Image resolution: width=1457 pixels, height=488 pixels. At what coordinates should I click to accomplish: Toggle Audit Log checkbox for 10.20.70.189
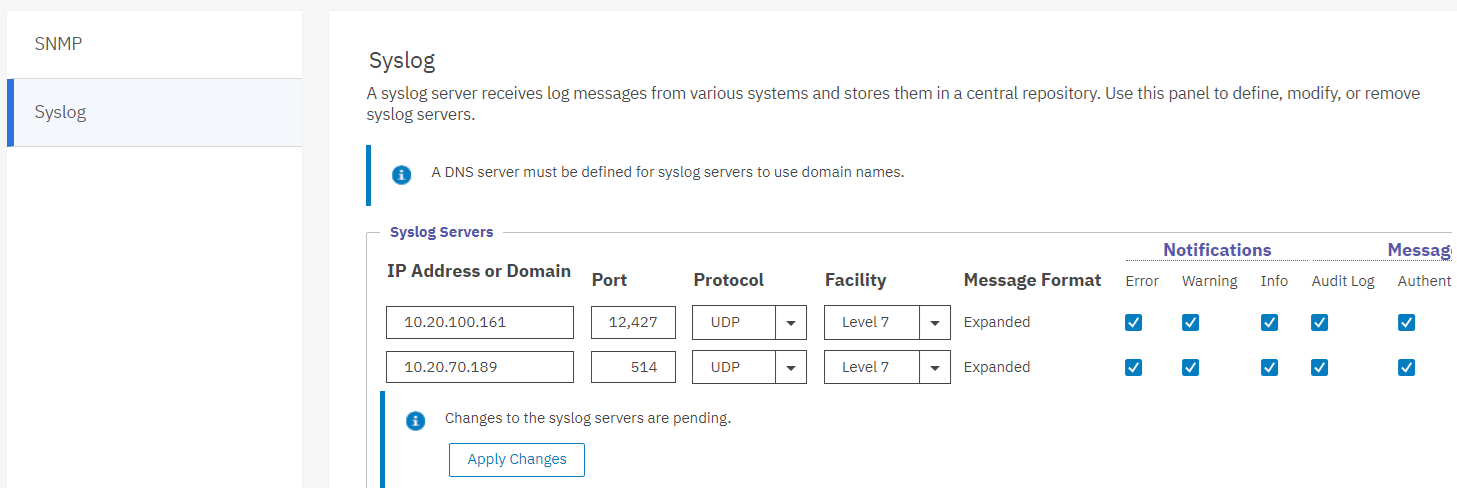tap(1319, 367)
